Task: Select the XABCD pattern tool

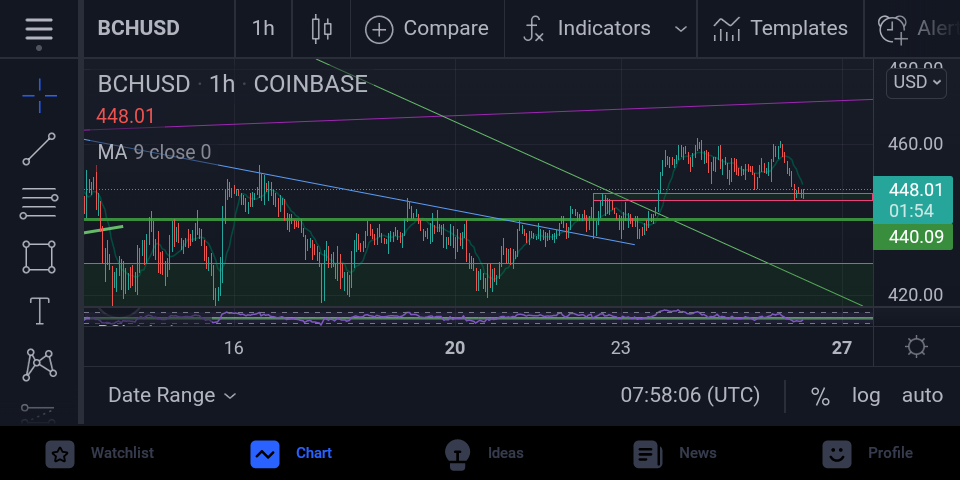Action: pyautogui.click(x=40, y=364)
